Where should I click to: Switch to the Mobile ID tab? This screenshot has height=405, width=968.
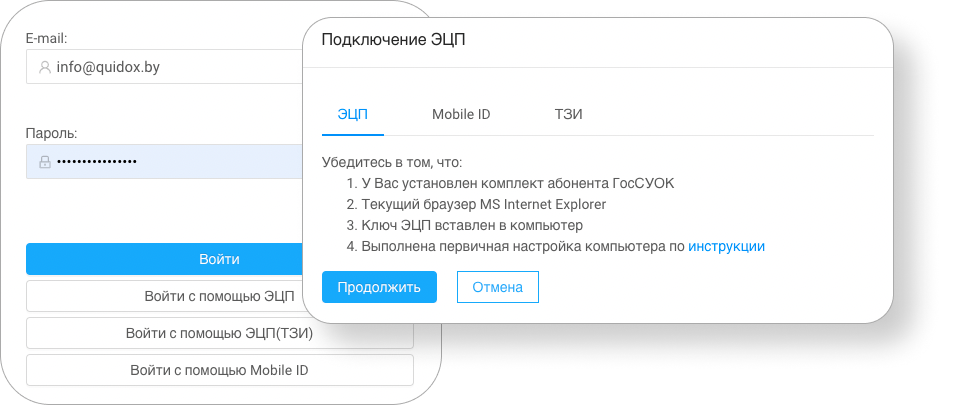coord(461,114)
